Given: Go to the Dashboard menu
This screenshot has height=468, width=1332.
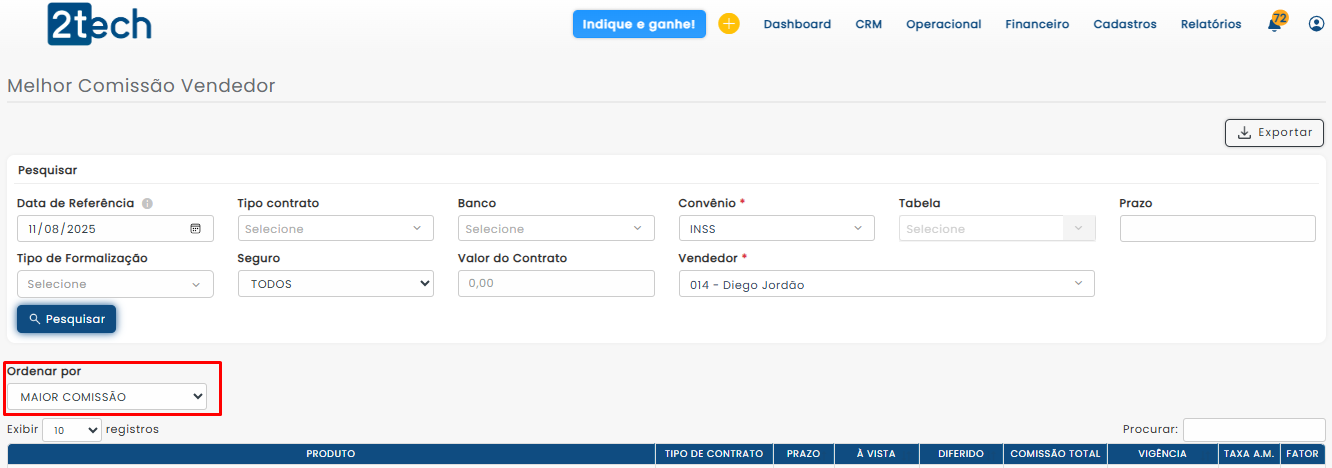Looking at the screenshot, I should (x=797, y=24).
